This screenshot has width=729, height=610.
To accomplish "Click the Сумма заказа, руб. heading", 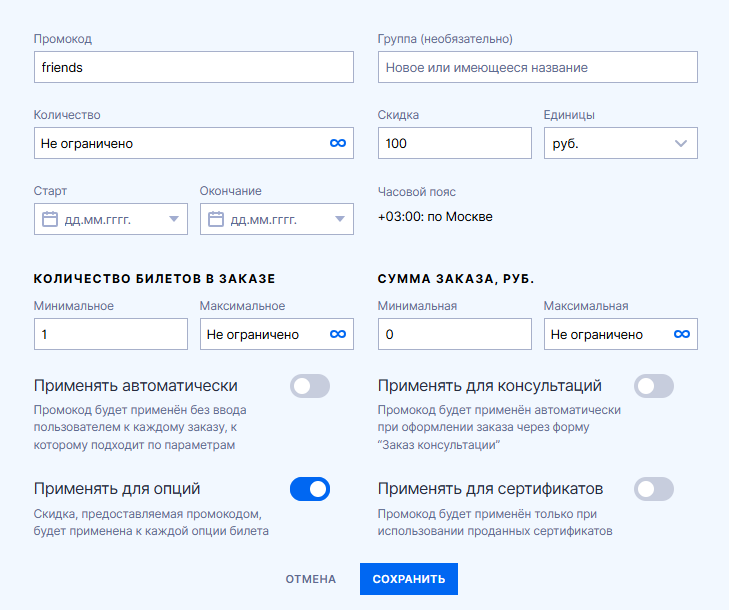I will (456, 279).
